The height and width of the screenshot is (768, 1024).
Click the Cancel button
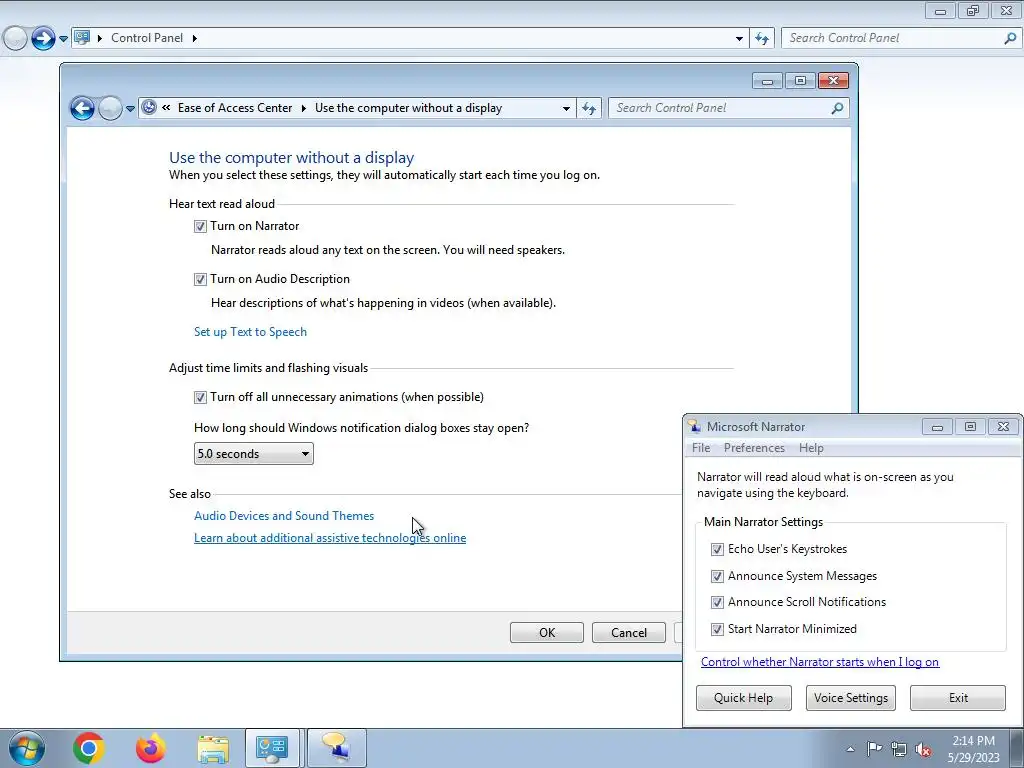628,632
